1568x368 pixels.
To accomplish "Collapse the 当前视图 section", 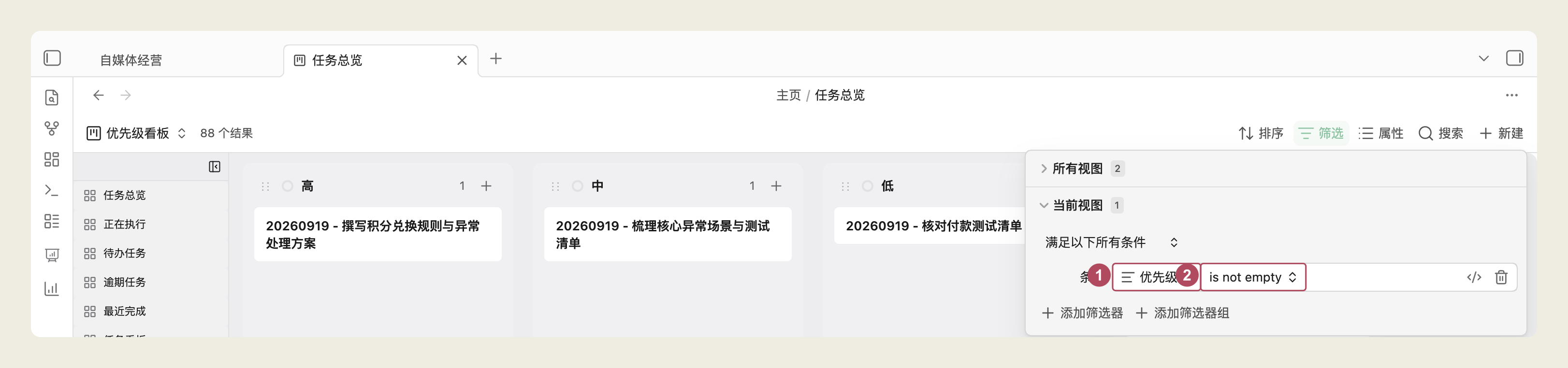I will click(1077, 205).
